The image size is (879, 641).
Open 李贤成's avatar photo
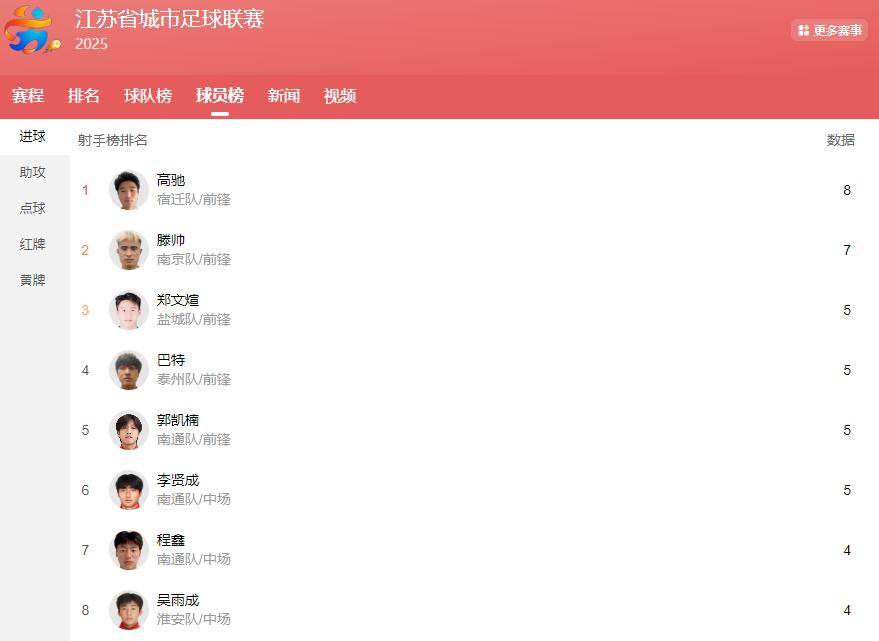click(x=128, y=490)
